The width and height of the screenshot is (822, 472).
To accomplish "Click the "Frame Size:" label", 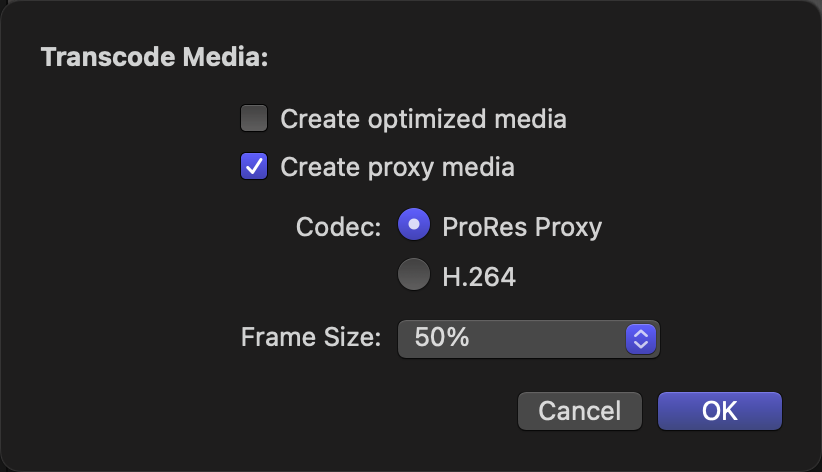I will click(x=311, y=337).
